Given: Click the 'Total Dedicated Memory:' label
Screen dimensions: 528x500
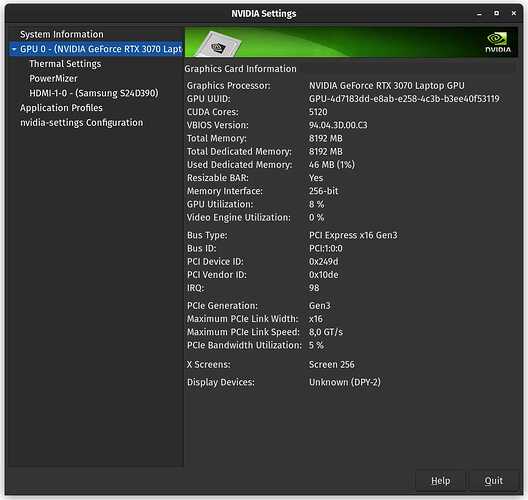Looking at the screenshot, I should point(239,152).
